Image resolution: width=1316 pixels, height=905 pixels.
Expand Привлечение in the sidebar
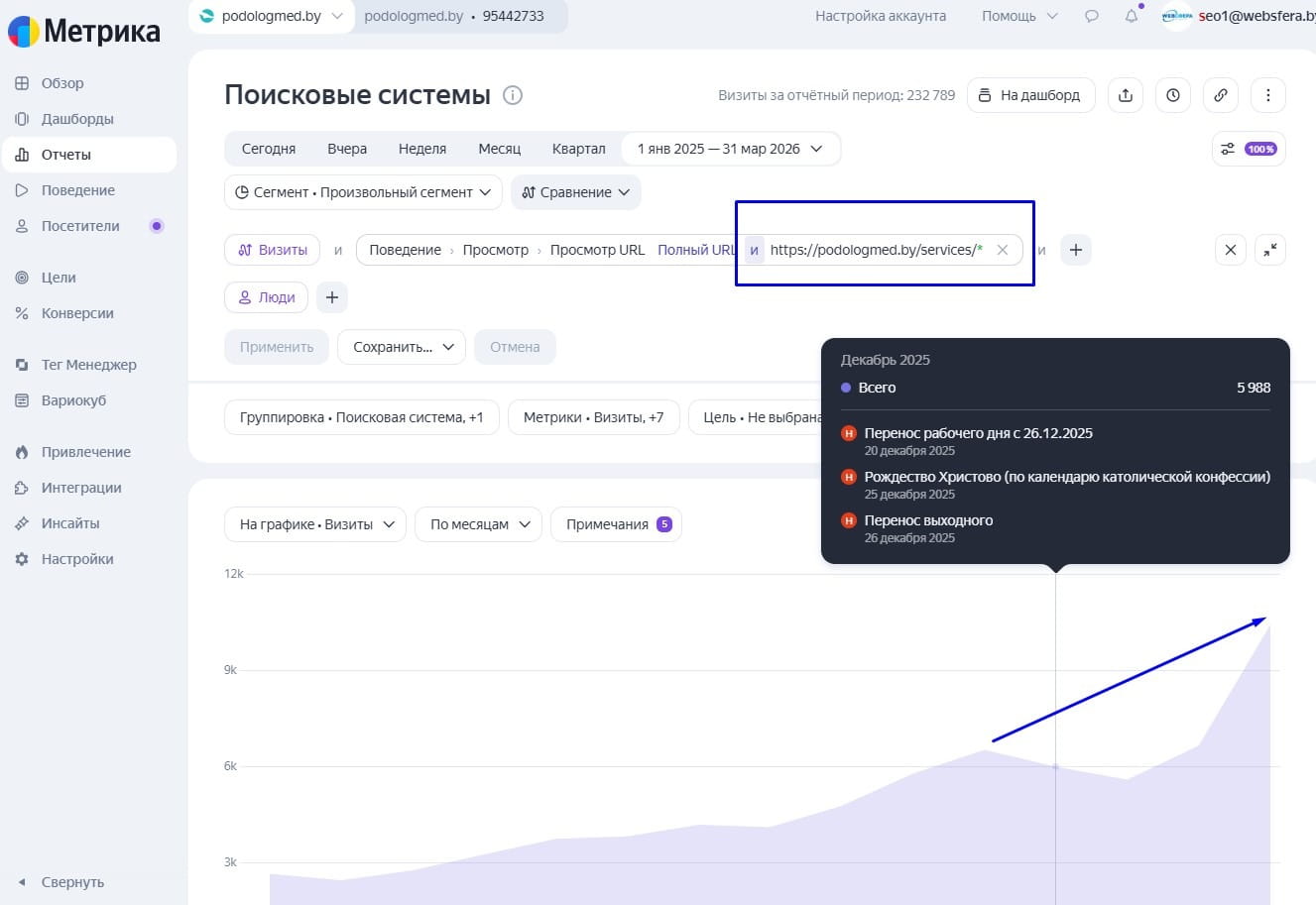click(86, 452)
